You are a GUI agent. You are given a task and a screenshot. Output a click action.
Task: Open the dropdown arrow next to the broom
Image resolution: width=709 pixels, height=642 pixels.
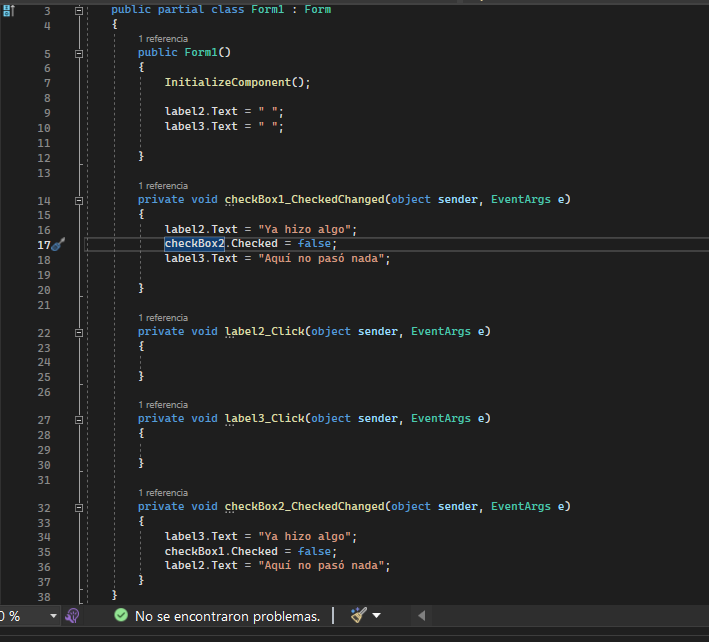click(377, 616)
